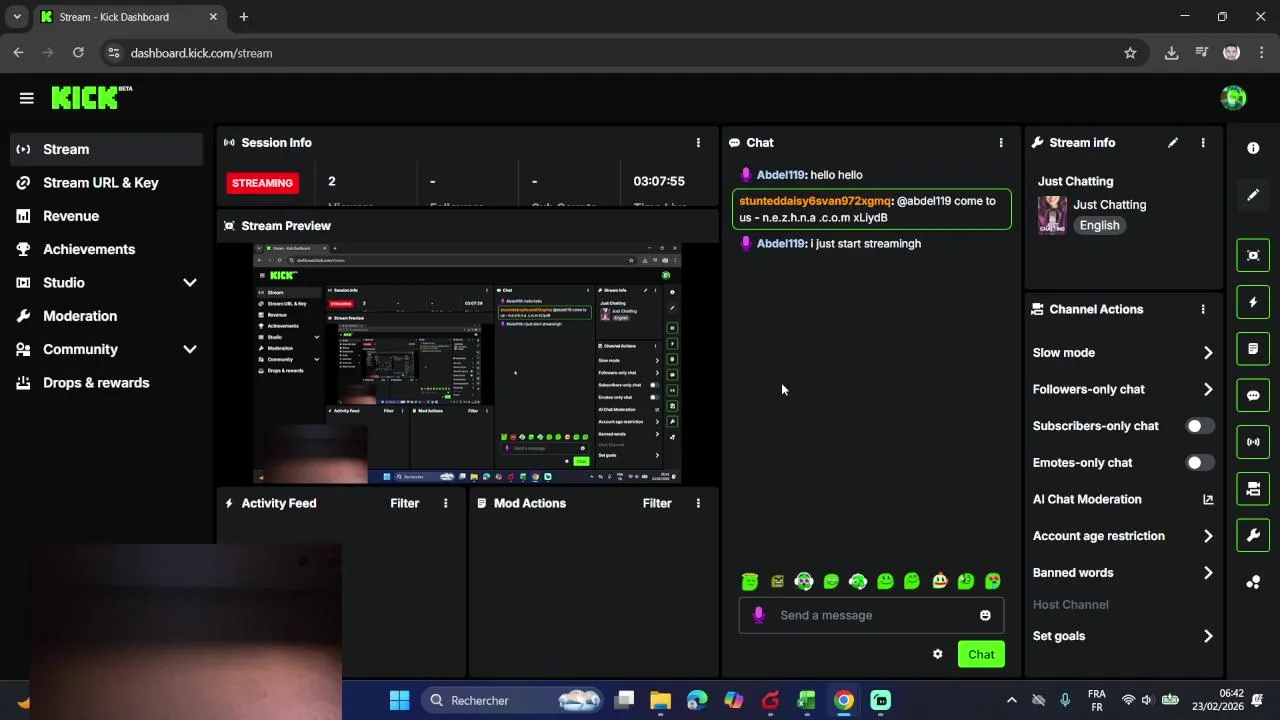Open Excel from the taskbar
This screenshot has height=720, width=1280.
(x=806, y=700)
